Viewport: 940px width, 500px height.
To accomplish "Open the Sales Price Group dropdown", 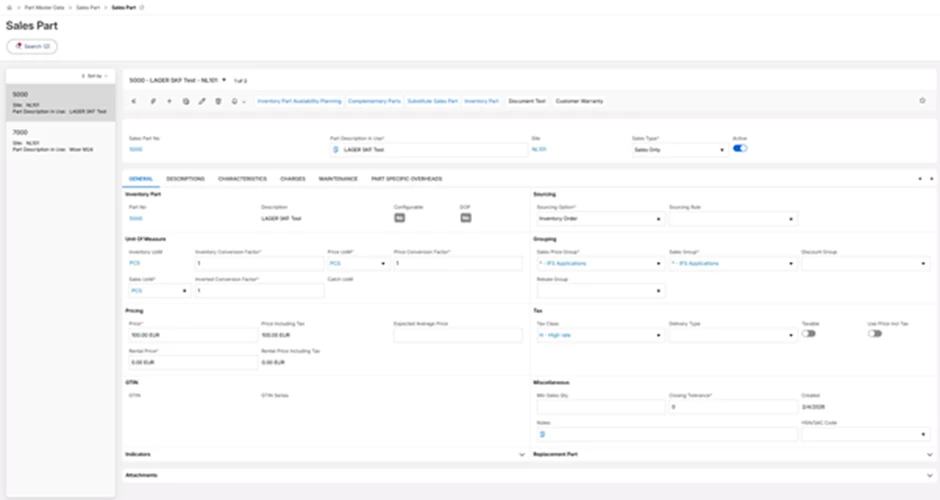I will pyautogui.click(x=599, y=263).
